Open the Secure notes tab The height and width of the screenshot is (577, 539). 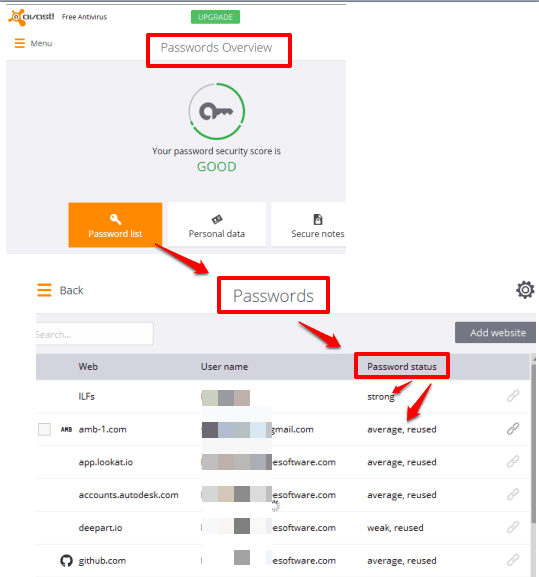309,224
